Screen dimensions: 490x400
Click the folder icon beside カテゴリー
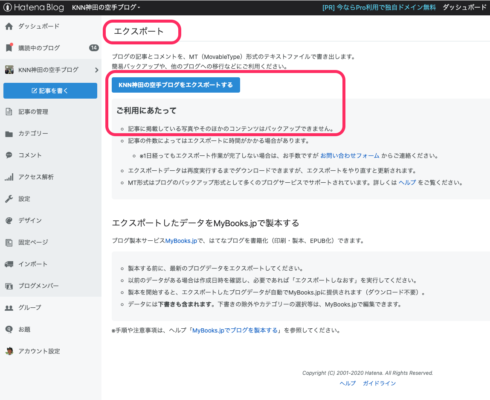tap(9, 134)
